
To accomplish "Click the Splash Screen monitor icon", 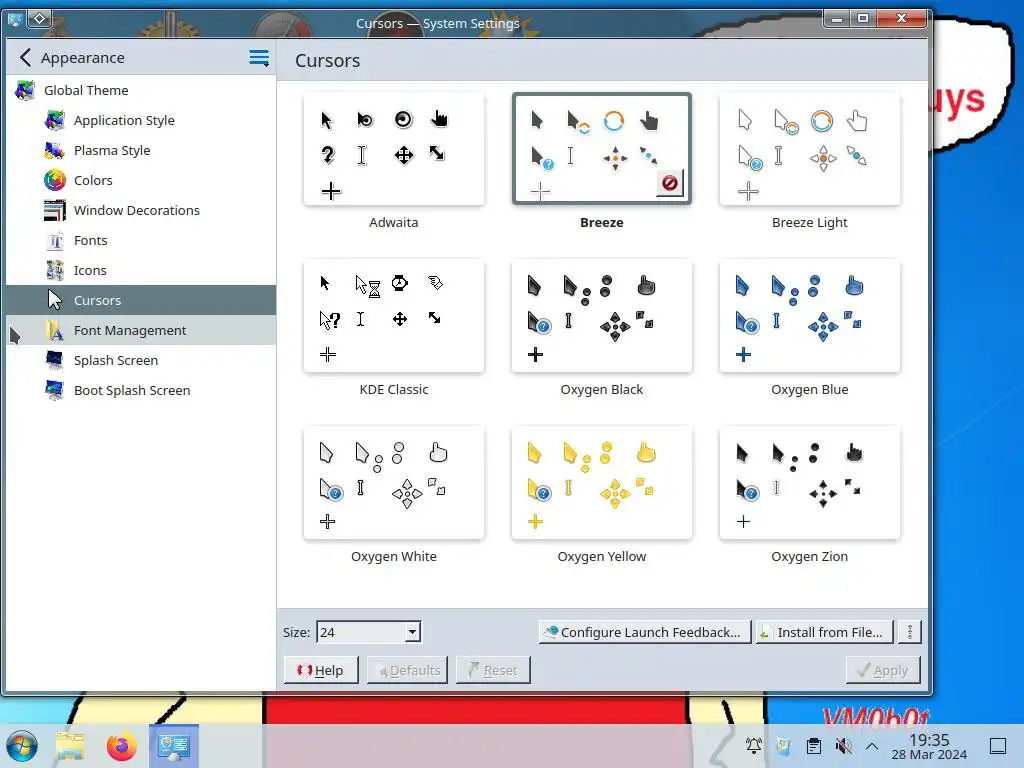I will pos(55,360).
